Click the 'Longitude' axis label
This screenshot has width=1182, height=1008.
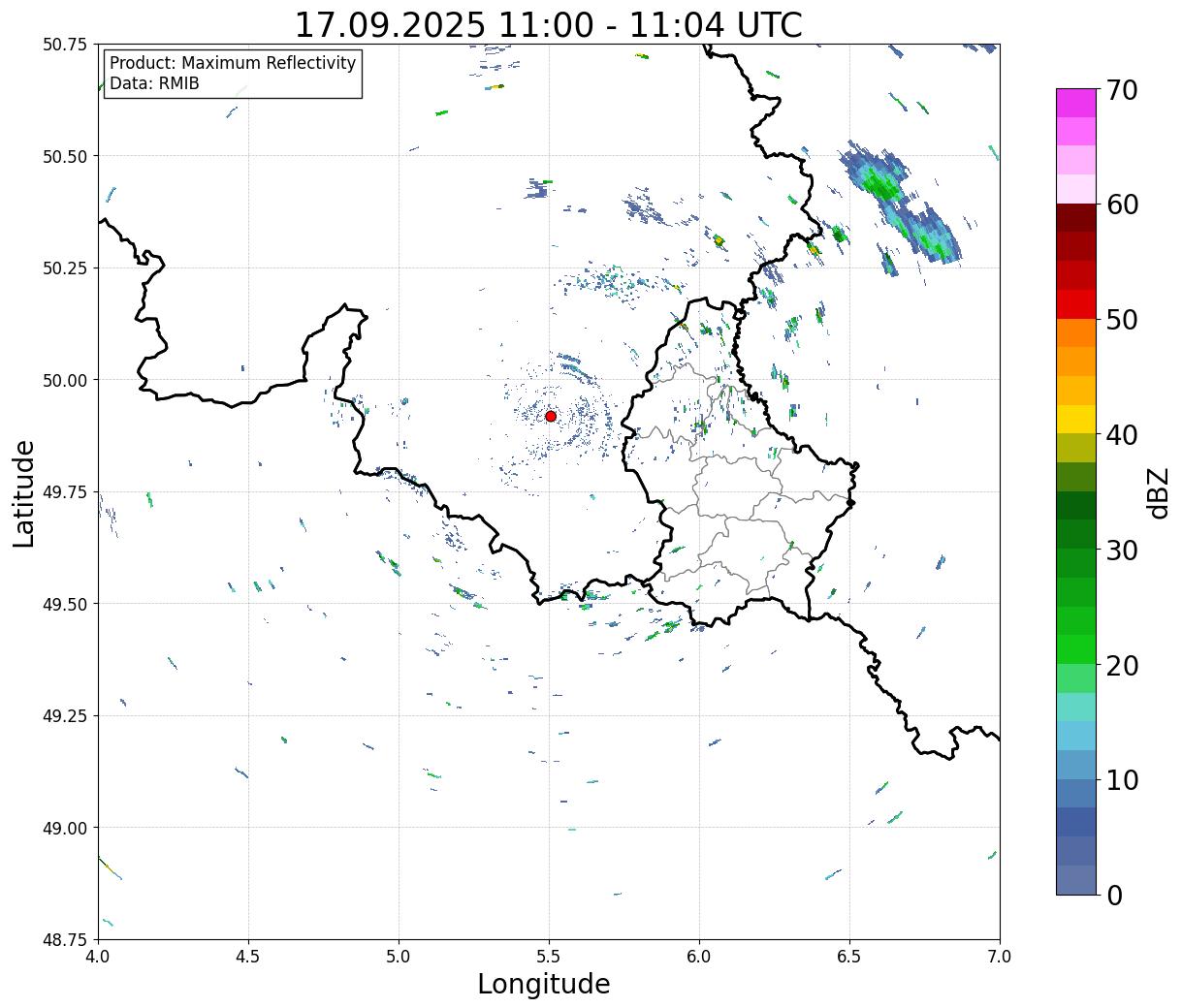pos(544,984)
